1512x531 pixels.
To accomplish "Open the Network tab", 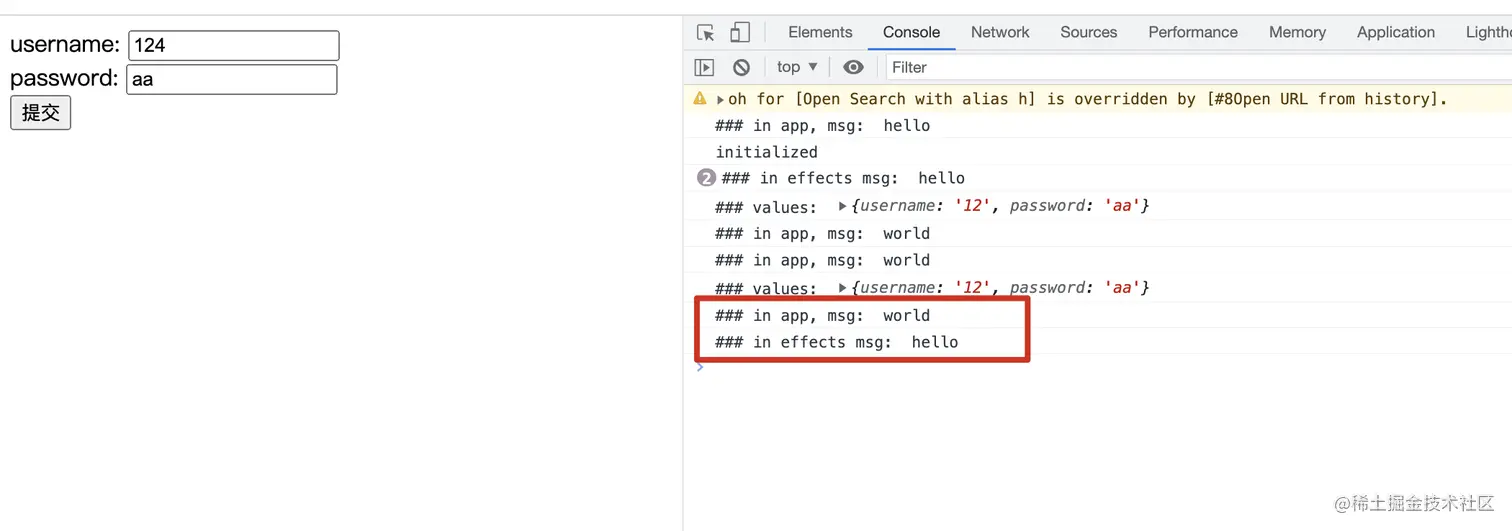I will tap(1000, 32).
